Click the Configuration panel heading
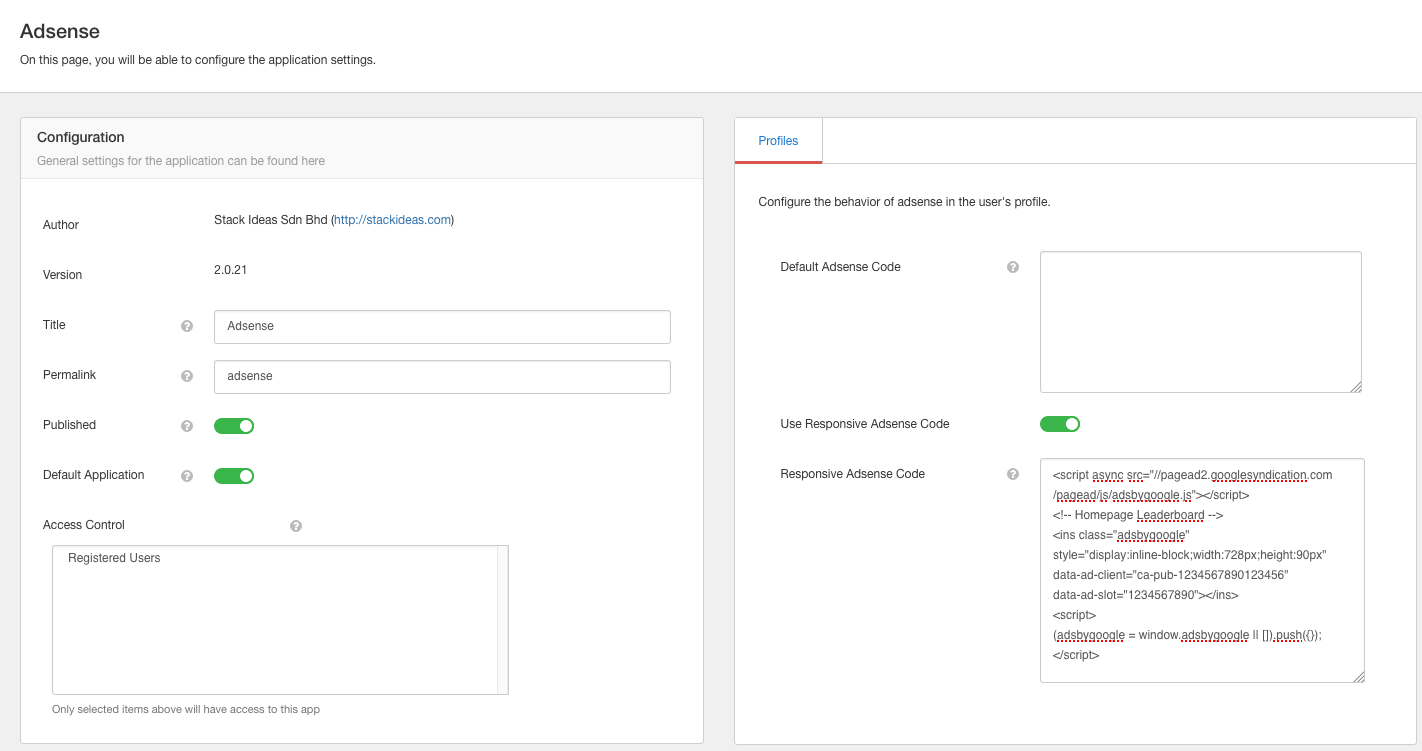This screenshot has width=1422, height=751. click(81, 137)
